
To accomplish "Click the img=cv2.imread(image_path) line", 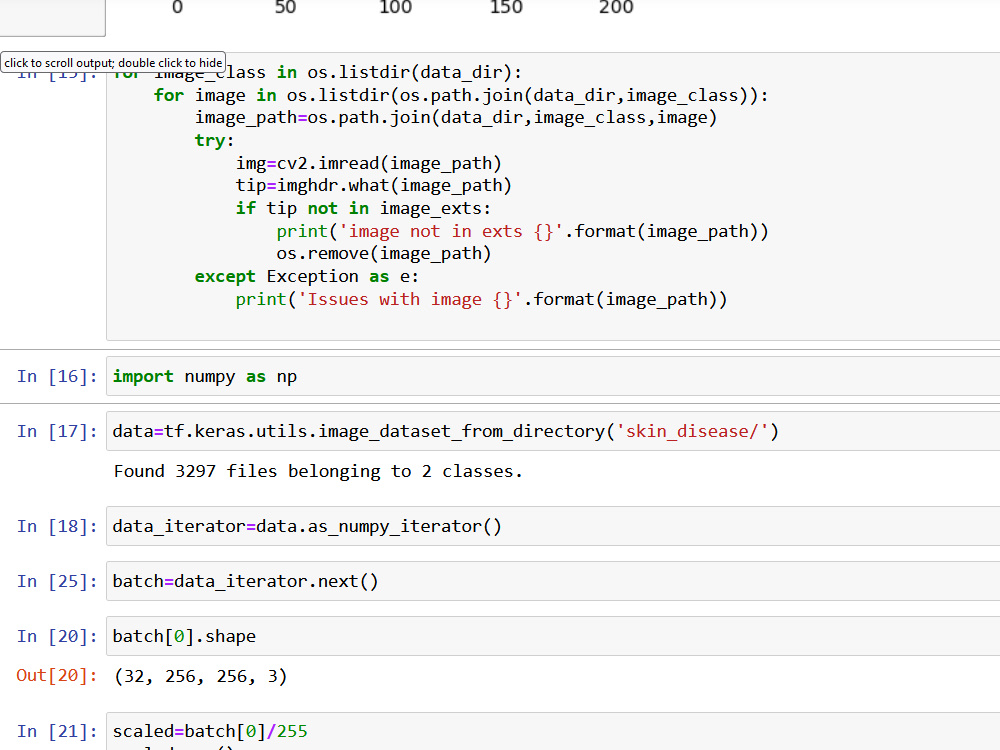I will pos(369,163).
